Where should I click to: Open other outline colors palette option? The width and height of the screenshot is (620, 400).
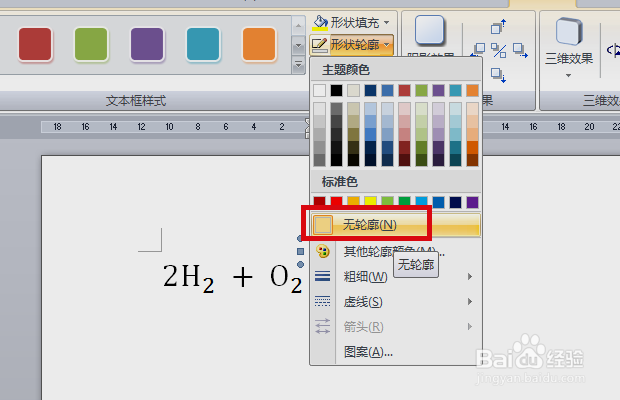point(395,251)
